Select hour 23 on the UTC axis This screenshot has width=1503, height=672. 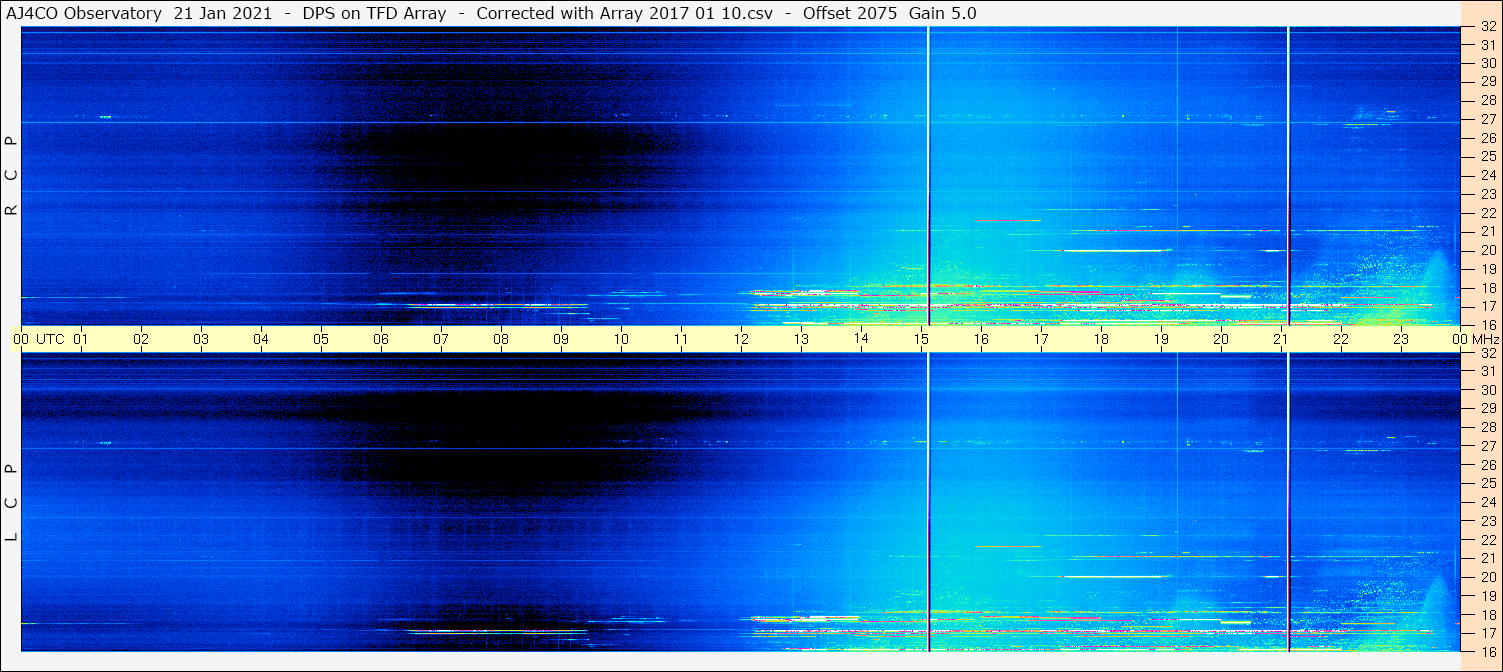tap(1401, 340)
